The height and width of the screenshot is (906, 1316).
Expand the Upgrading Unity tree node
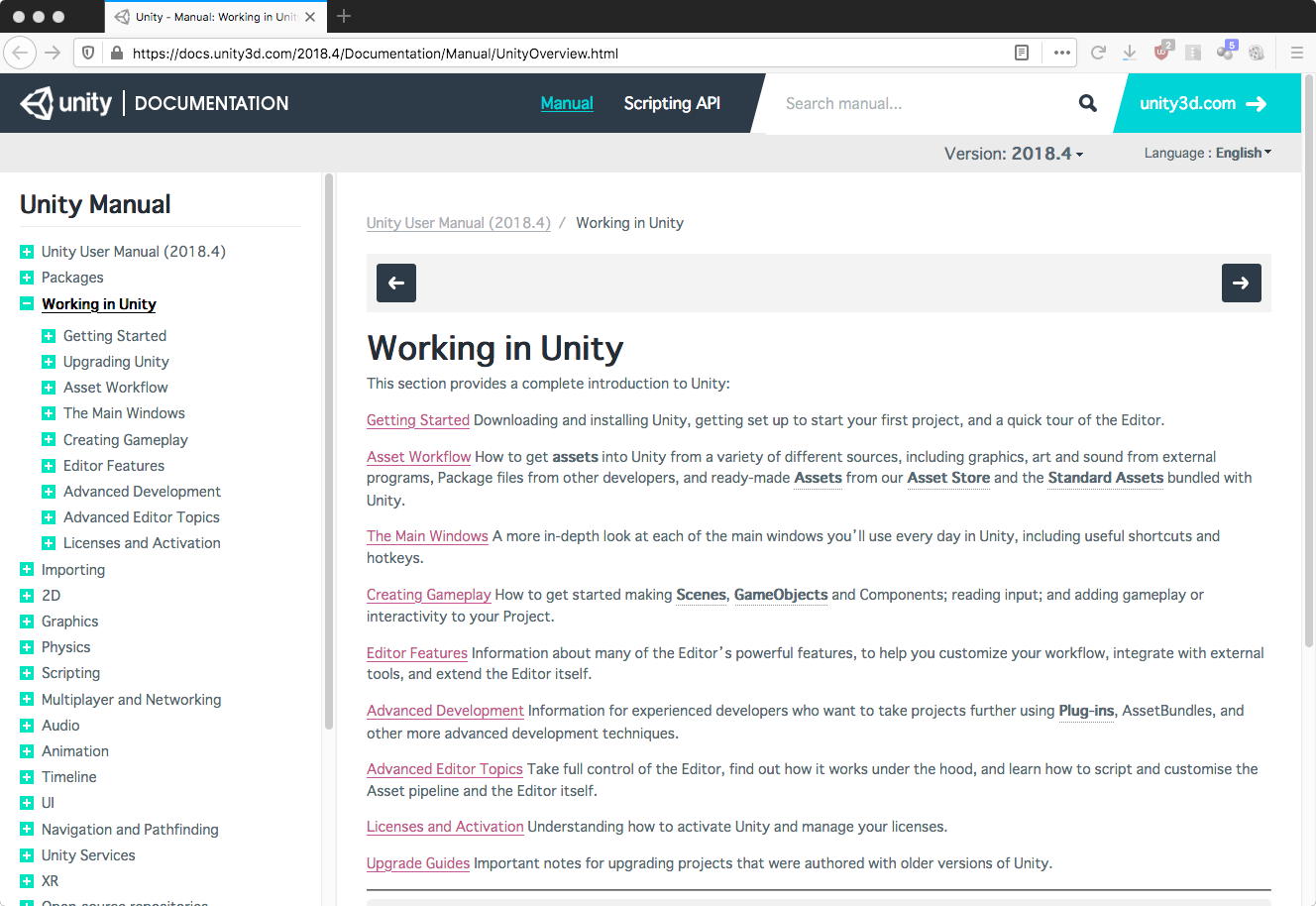(49, 362)
